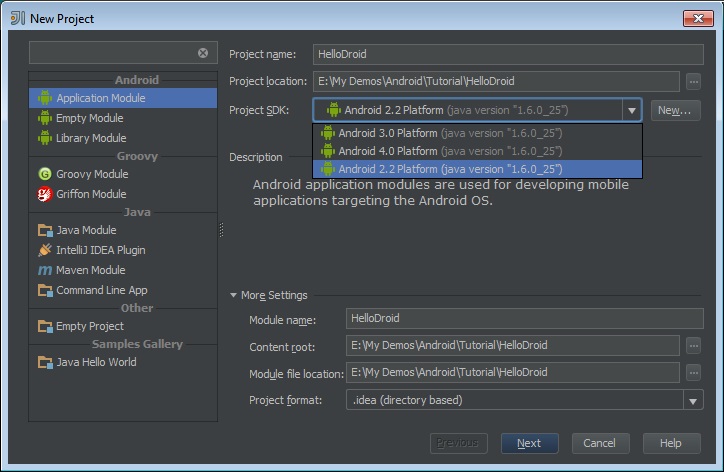Open the Project SDK dropdown arrow

coord(631,110)
